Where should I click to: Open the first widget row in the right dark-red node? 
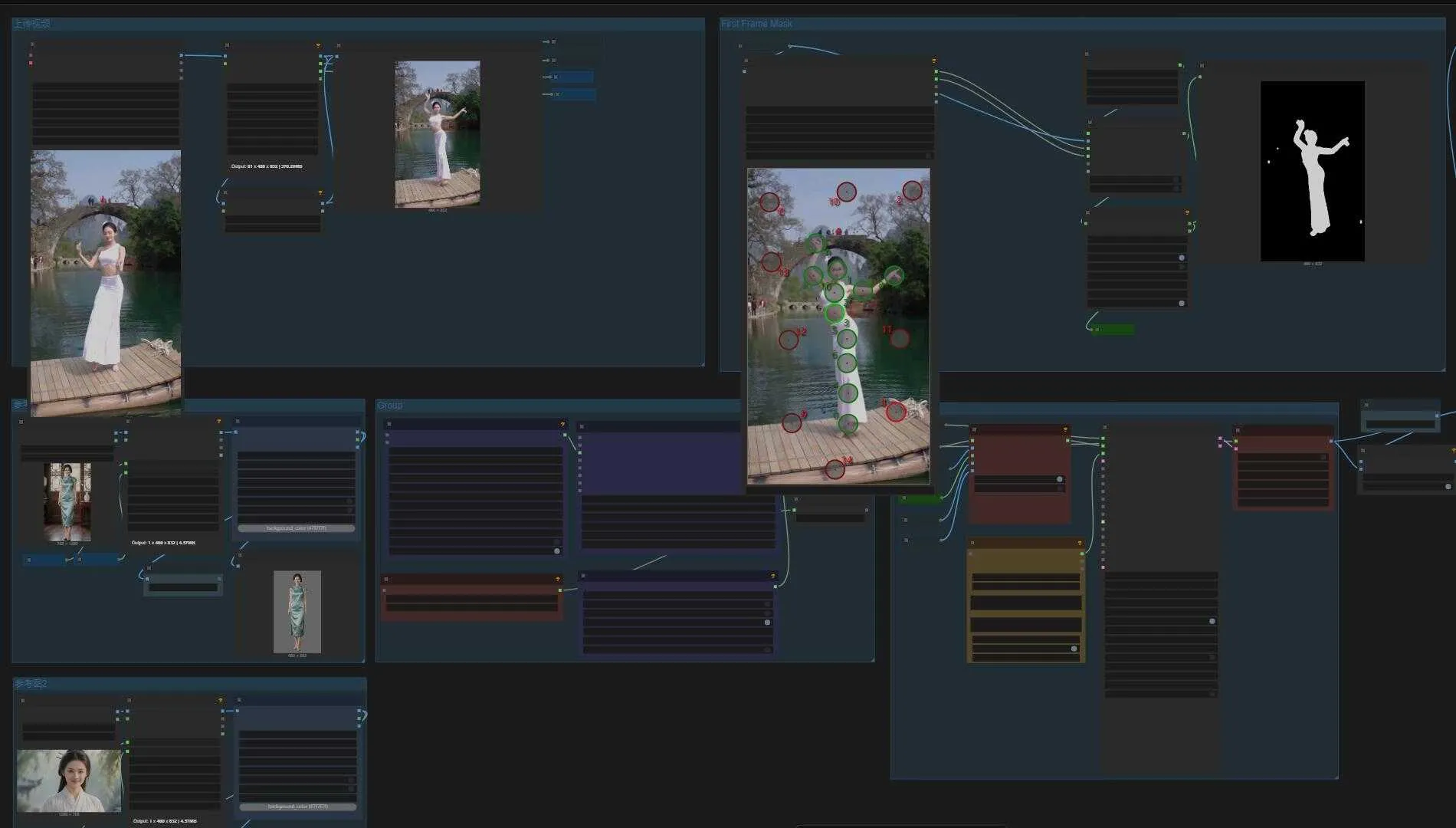click(x=1282, y=457)
